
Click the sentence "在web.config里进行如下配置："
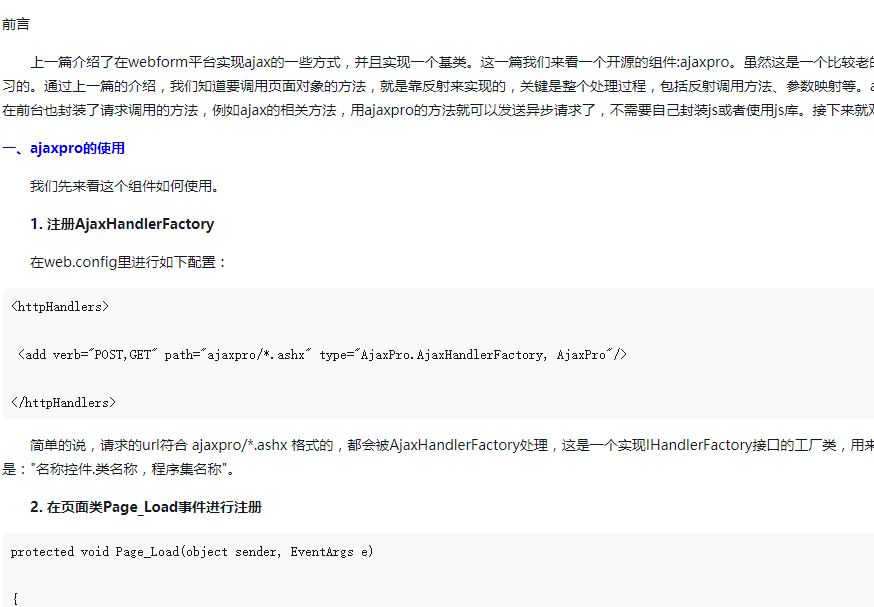(129, 262)
